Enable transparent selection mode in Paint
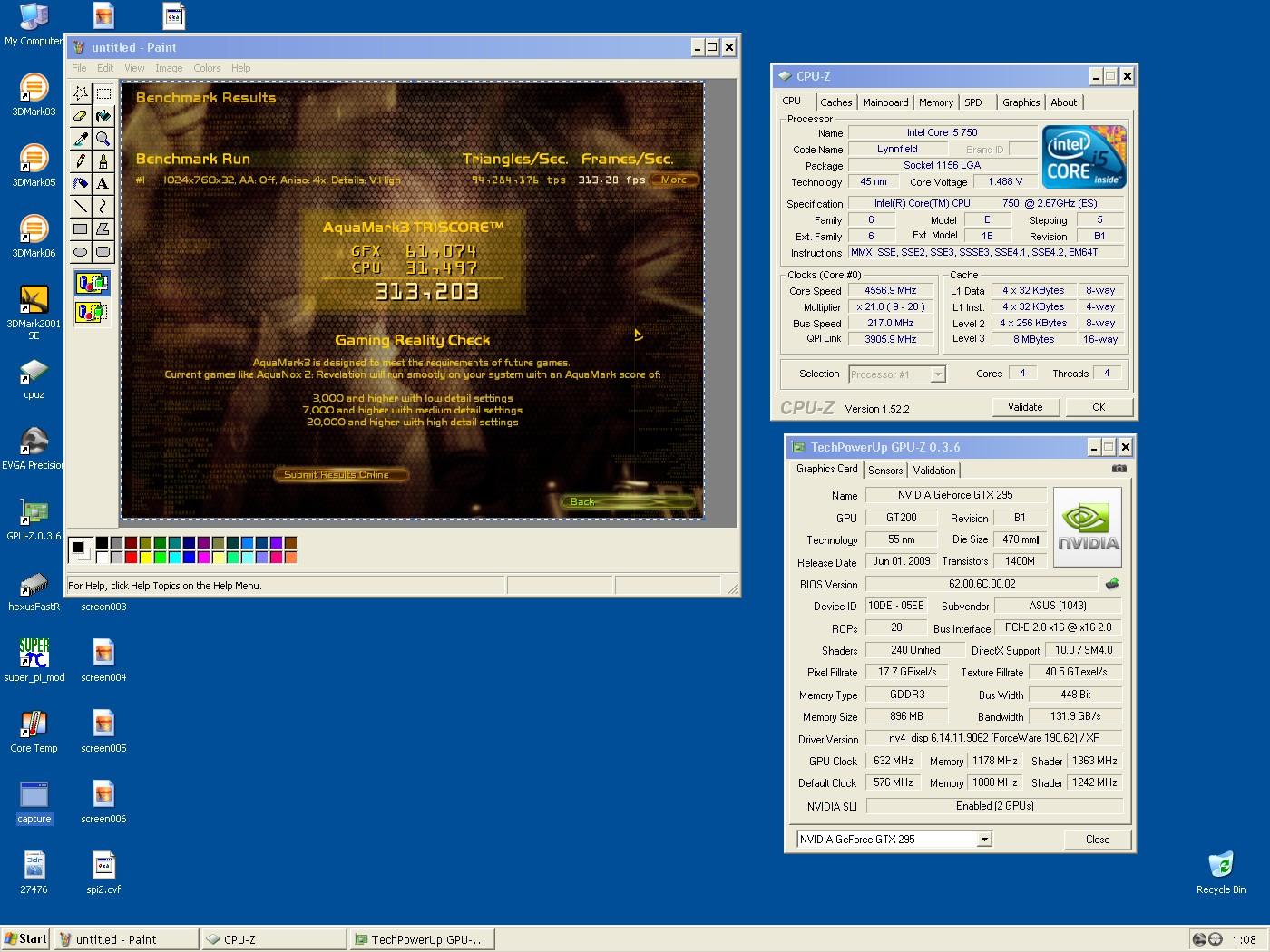 pyautogui.click(x=92, y=312)
